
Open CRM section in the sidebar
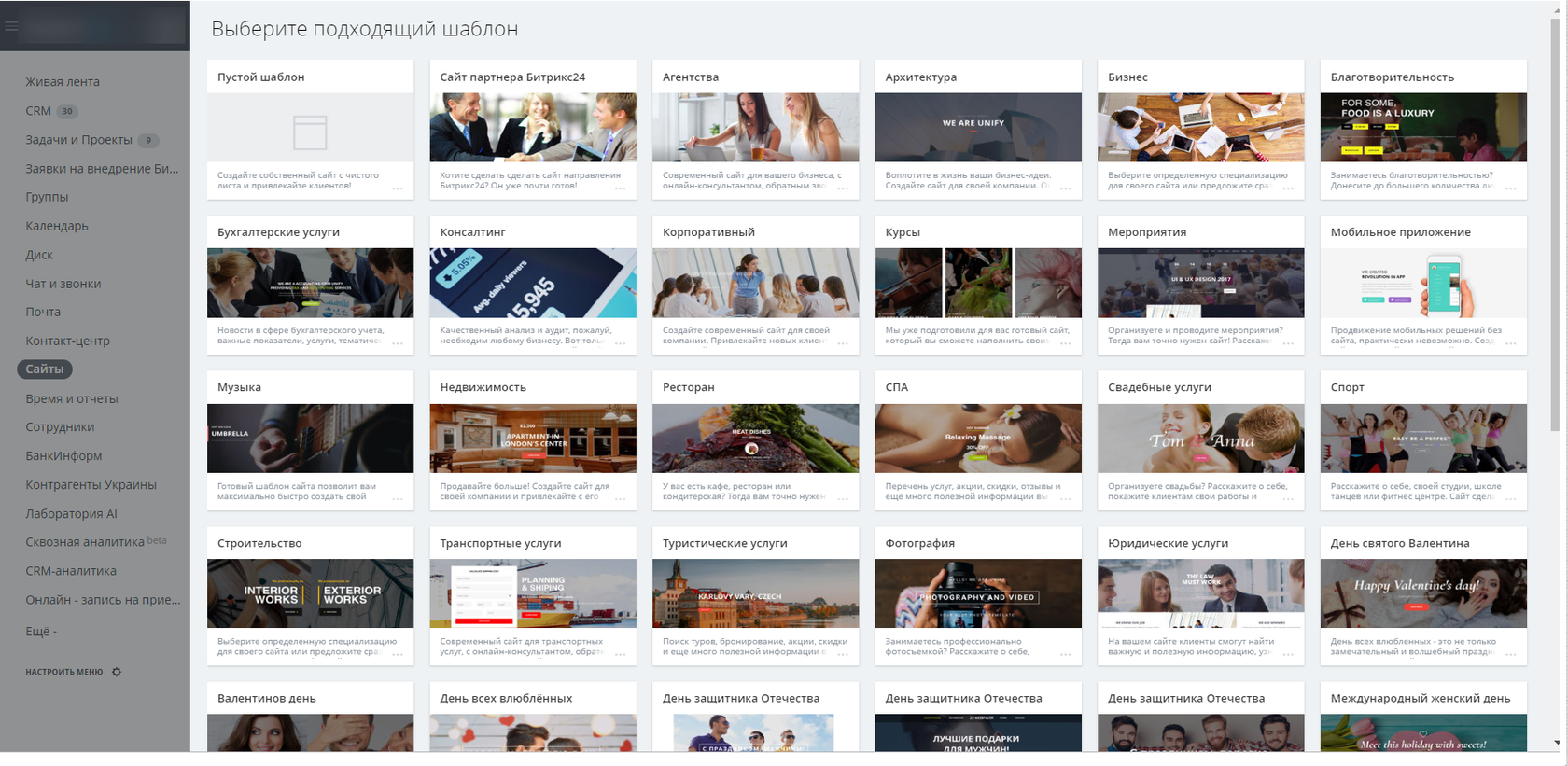[x=38, y=111]
